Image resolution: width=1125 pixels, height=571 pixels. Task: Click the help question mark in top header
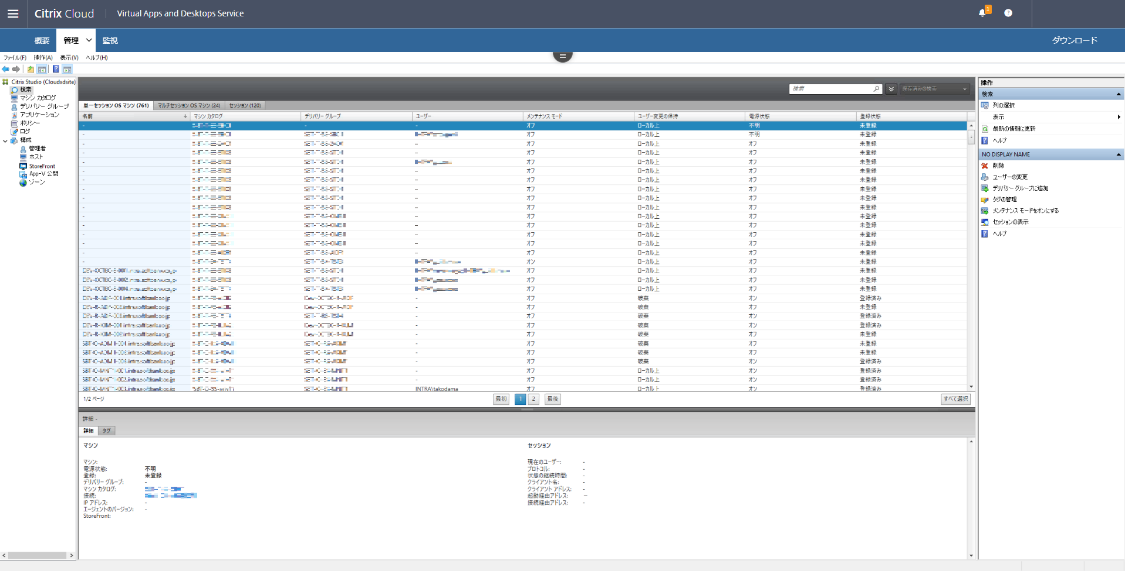point(1008,13)
